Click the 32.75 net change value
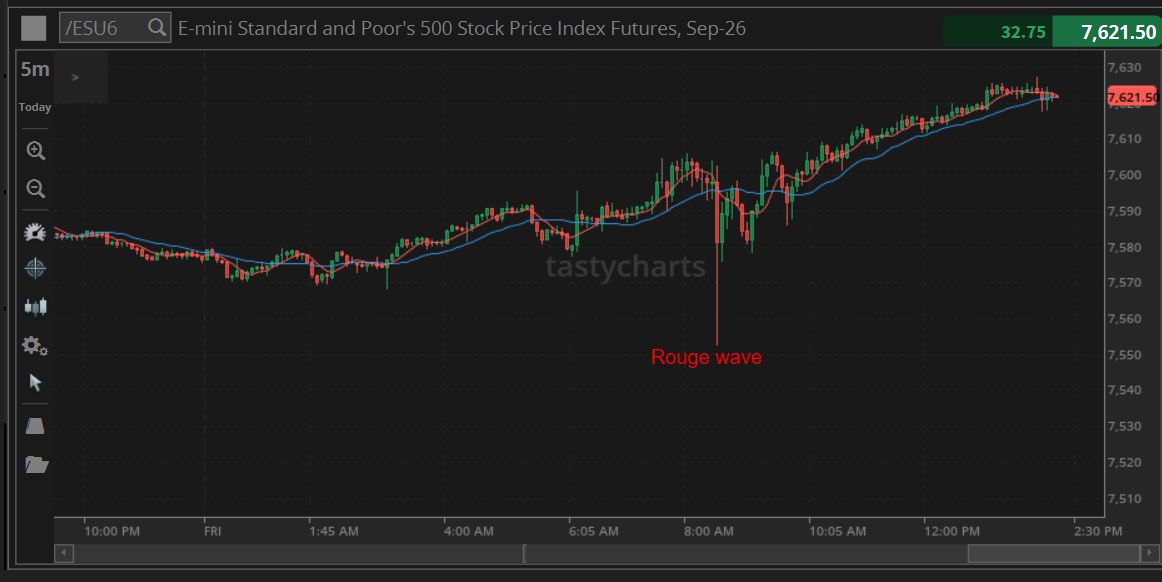The height and width of the screenshot is (582, 1162). click(1023, 32)
